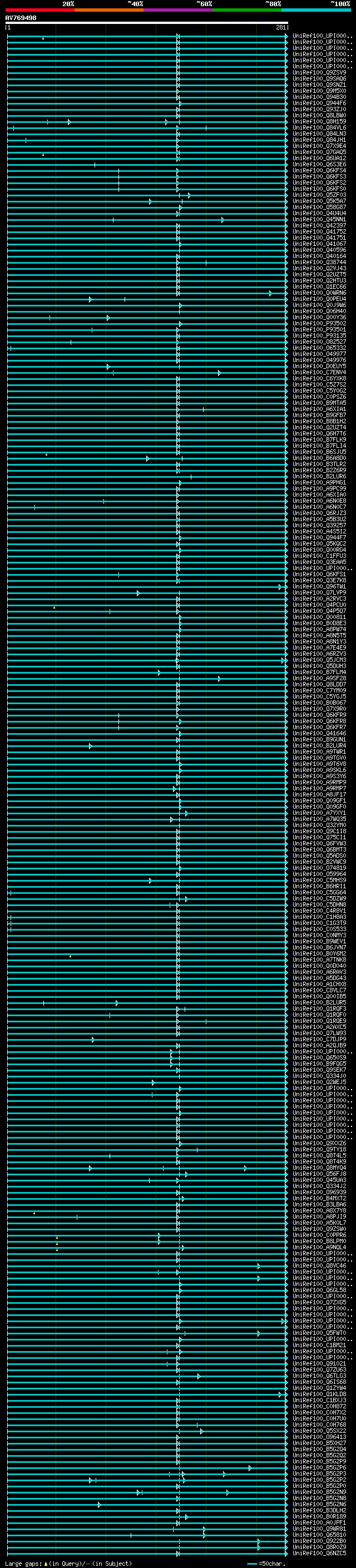Select label UniRef100_Q6UA12
356x1568 pixels.
pyautogui.click(x=319, y=159)
